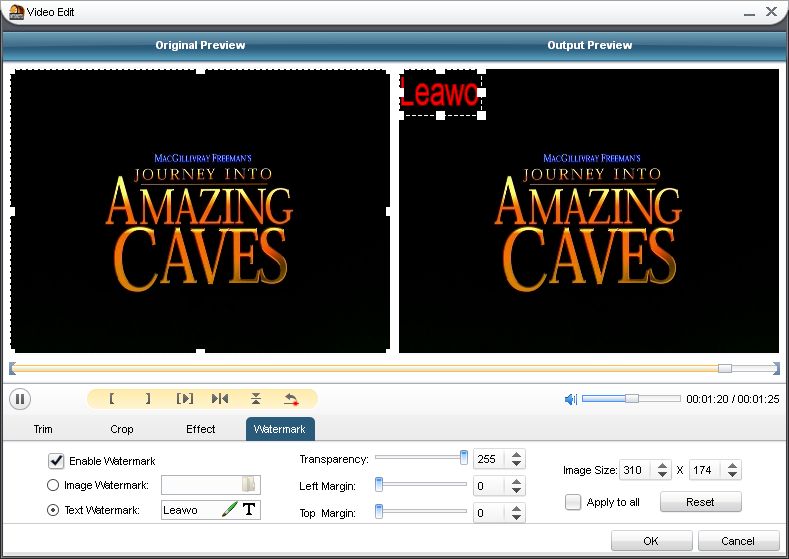Viewport: 789px width, 559px height.
Task: Click the Left Margin value field
Action: 491,486
